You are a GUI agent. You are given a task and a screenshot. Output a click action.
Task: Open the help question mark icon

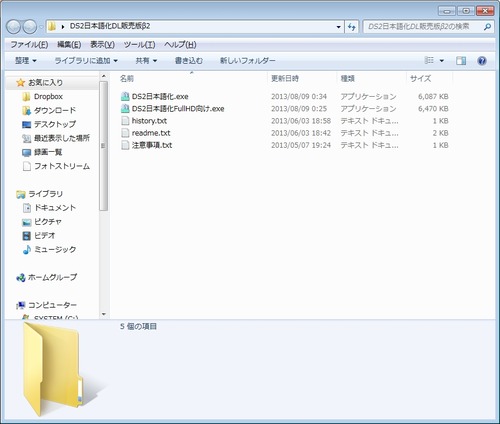point(482,61)
